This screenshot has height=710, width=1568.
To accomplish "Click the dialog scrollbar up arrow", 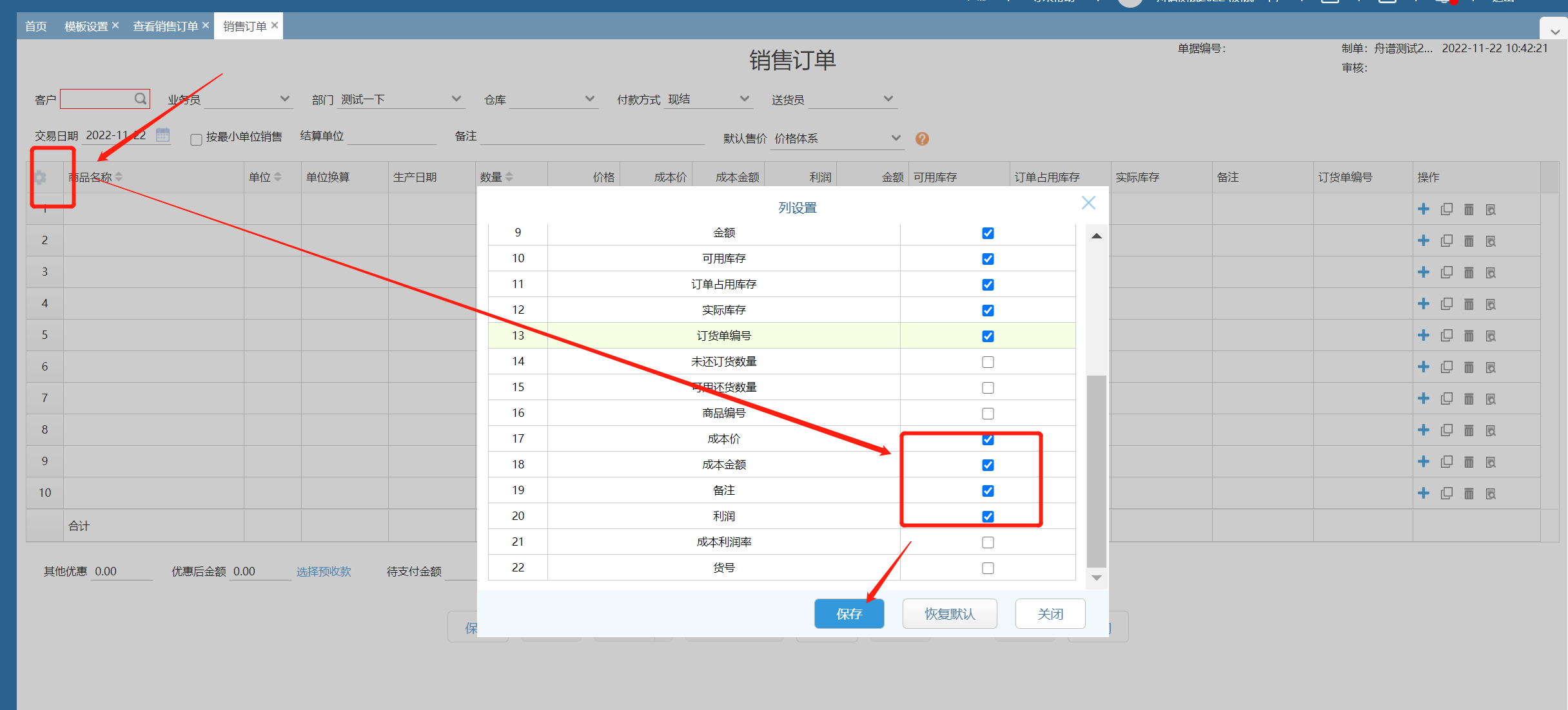I will click(x=1096, y=236).
